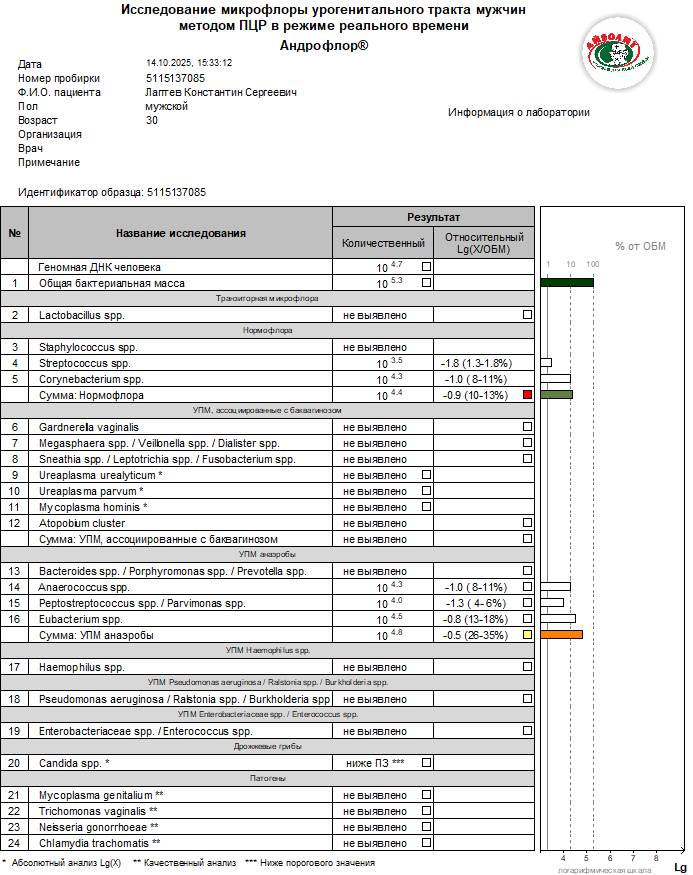The width and height of the screenshot is (693, 875).
Task: Toggle the checkbox in the Lactobacillus spp. row
Action: tap(527, 315)
